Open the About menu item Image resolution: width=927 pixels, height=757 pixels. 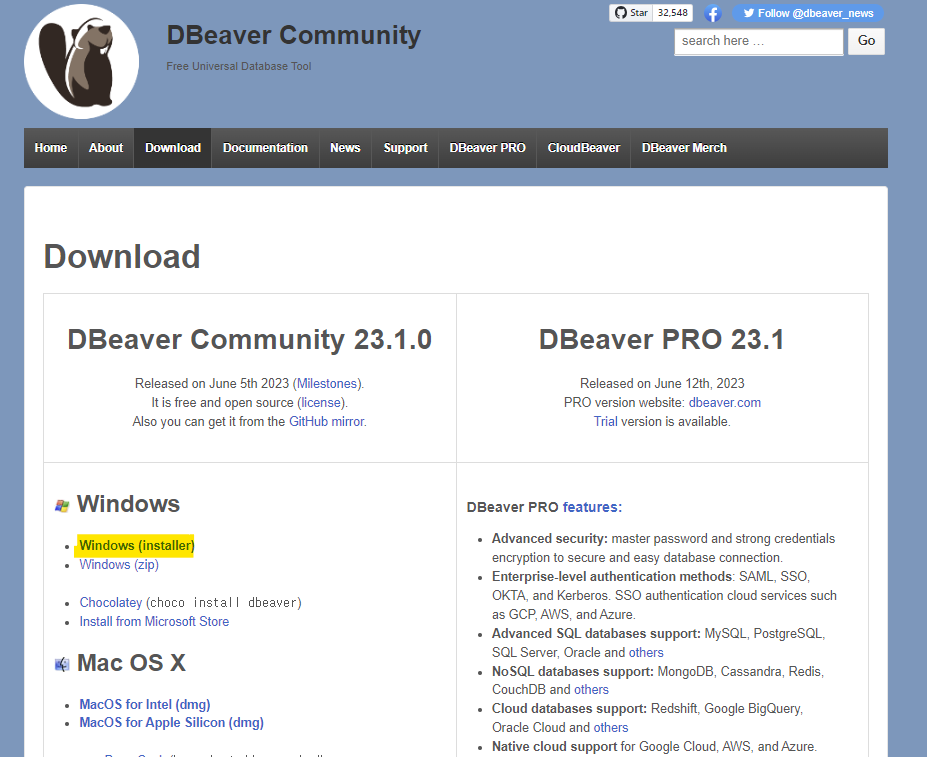coord(106,148)
